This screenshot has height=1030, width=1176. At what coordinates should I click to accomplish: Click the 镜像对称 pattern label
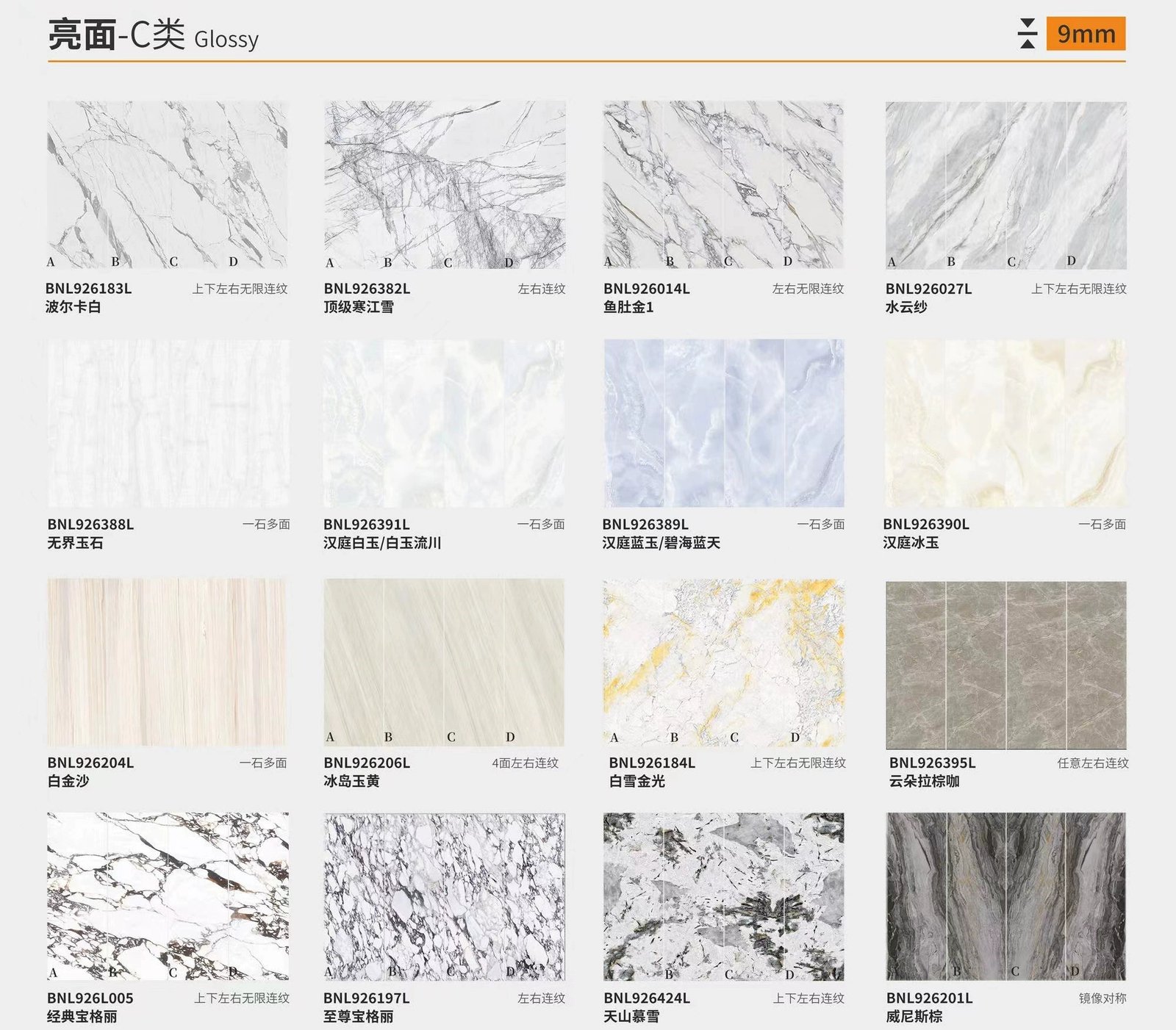(1102, 998)
